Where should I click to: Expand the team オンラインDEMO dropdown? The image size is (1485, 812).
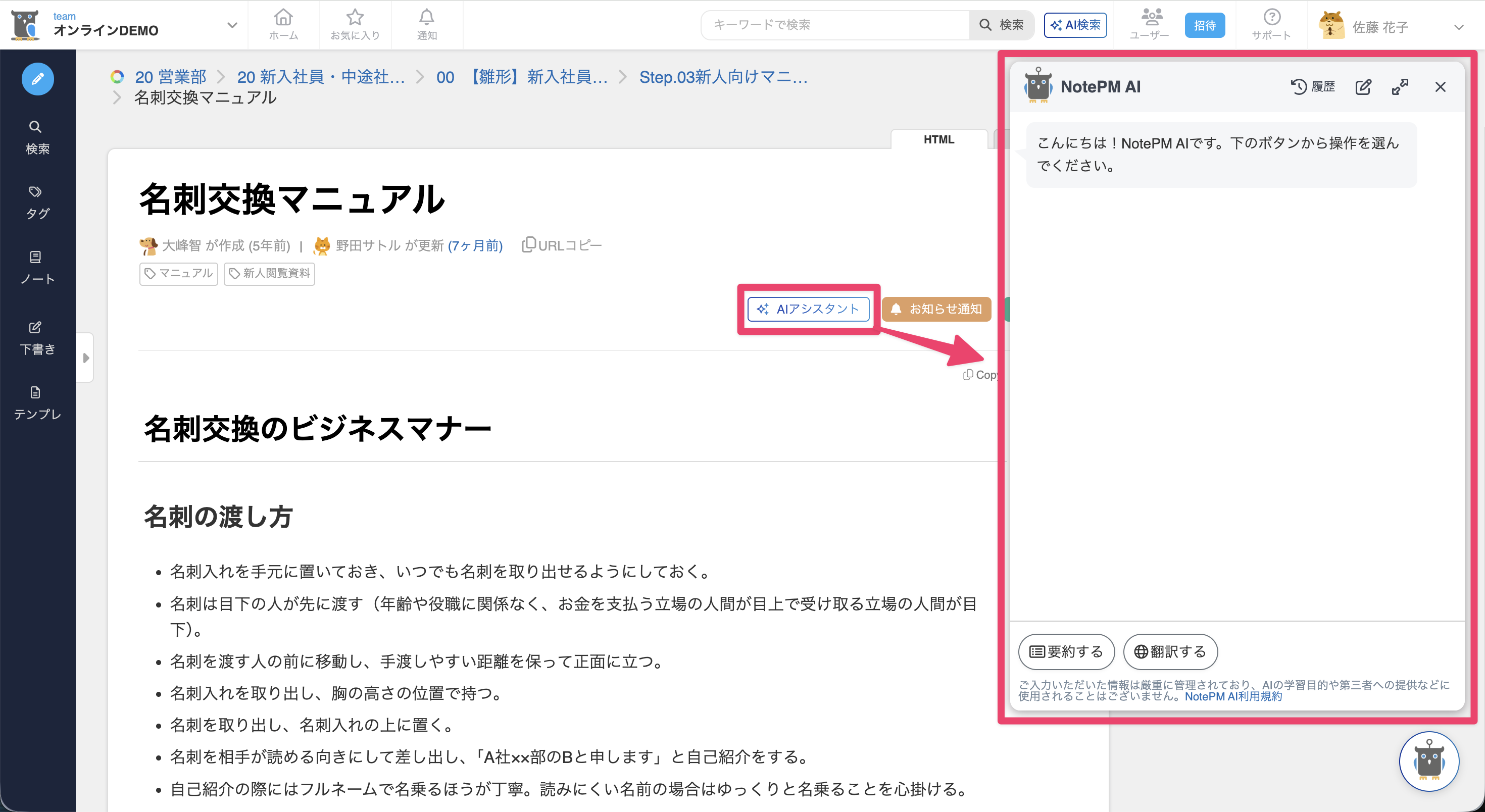point(232,25)
